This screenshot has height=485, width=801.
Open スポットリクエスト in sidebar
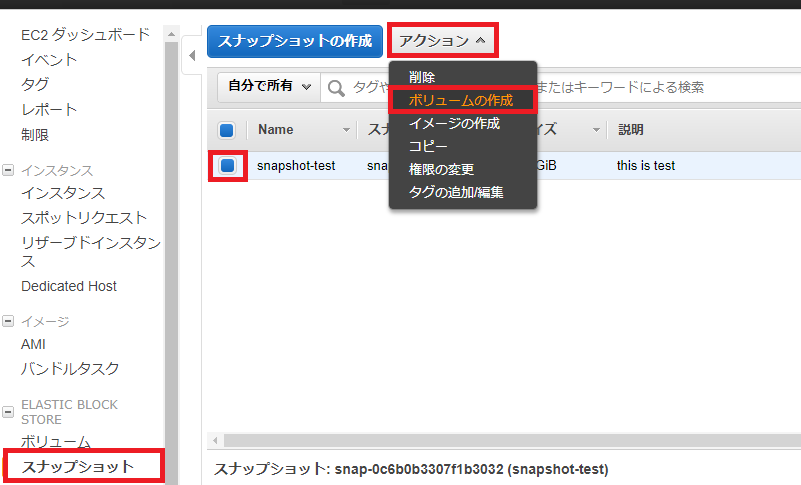pos(84,218)
